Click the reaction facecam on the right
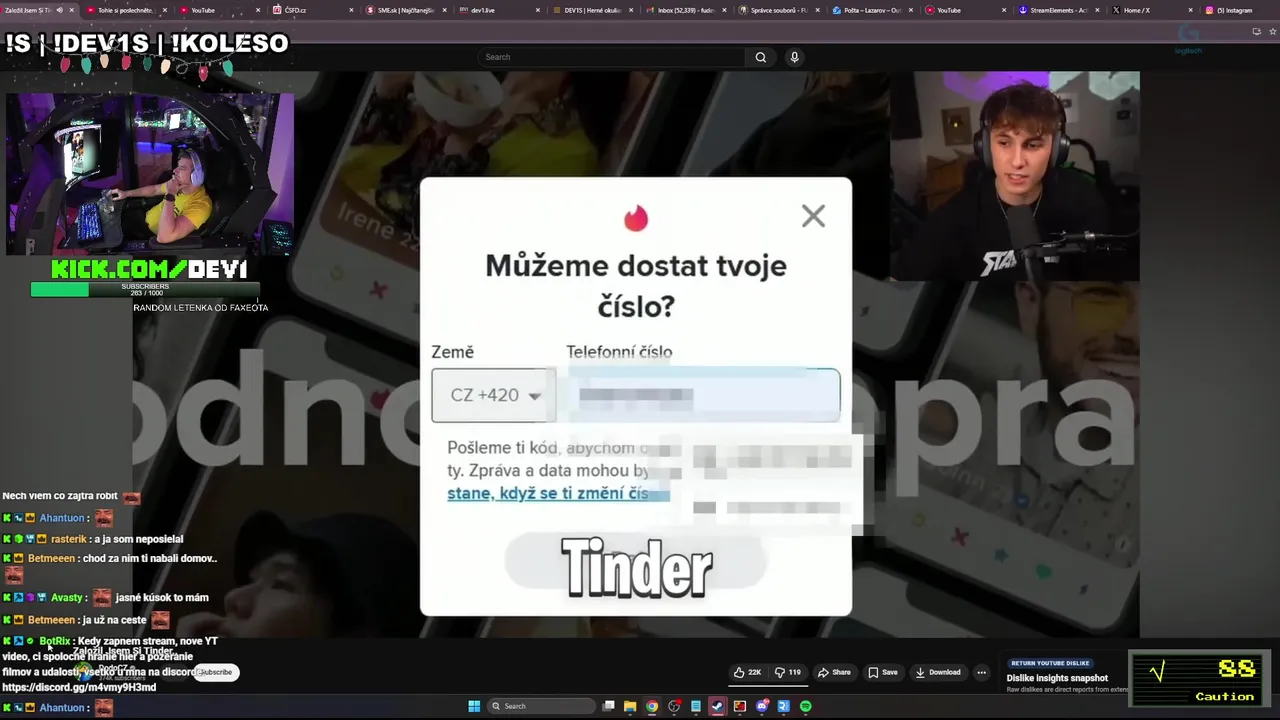Screen dimensions: 1280x720 click(1015, 176)
